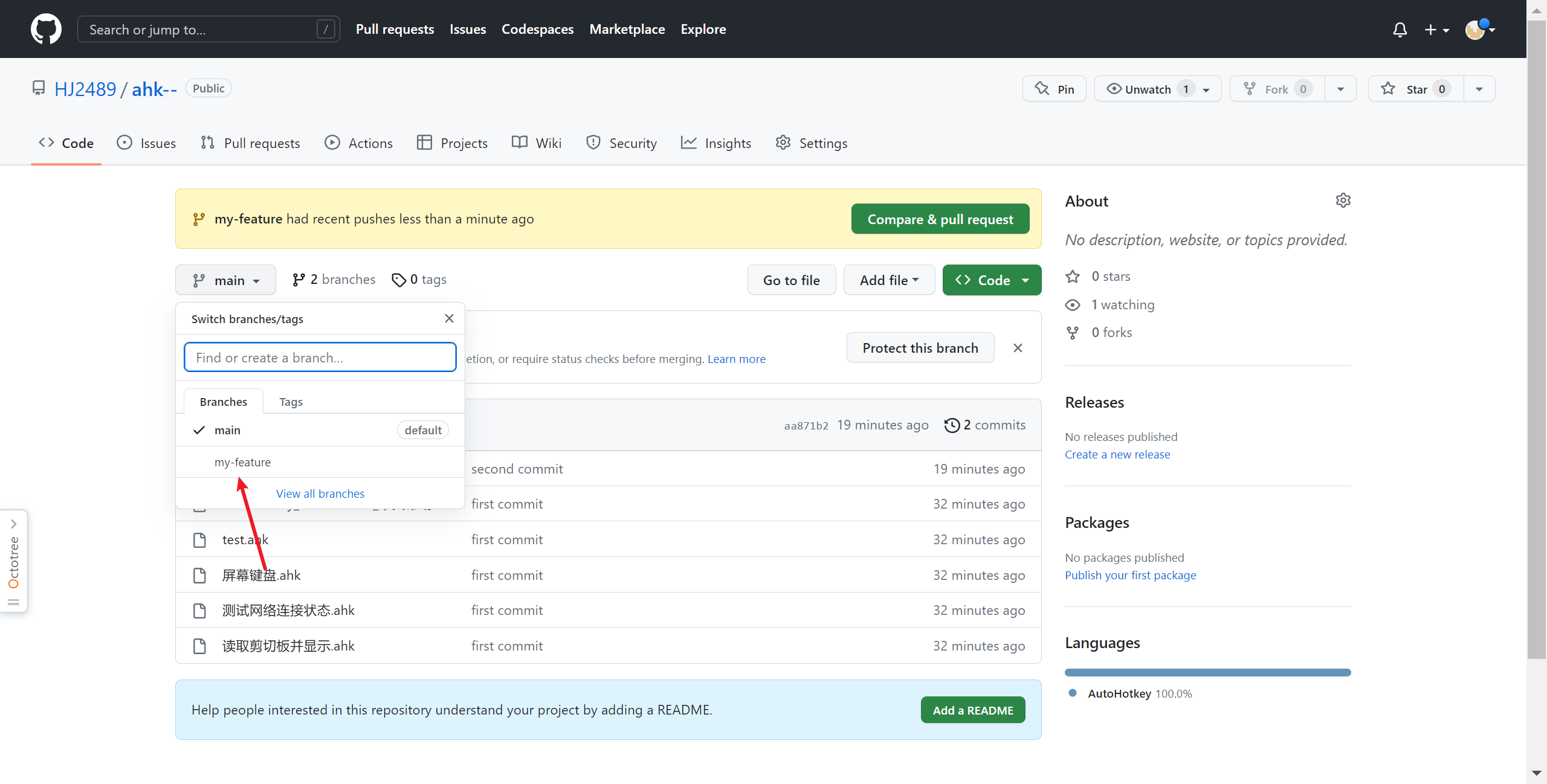Pin this repository
The image size is (1547, 784).
1054,89
